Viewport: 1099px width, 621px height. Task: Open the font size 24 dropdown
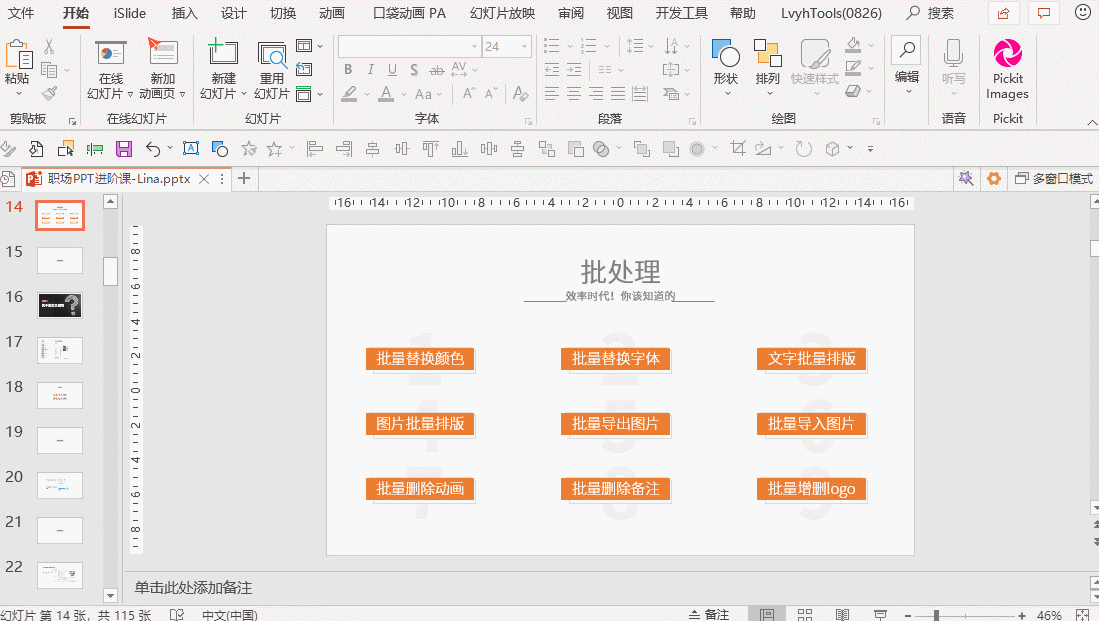pyautogui.click(x=524, y=46)
